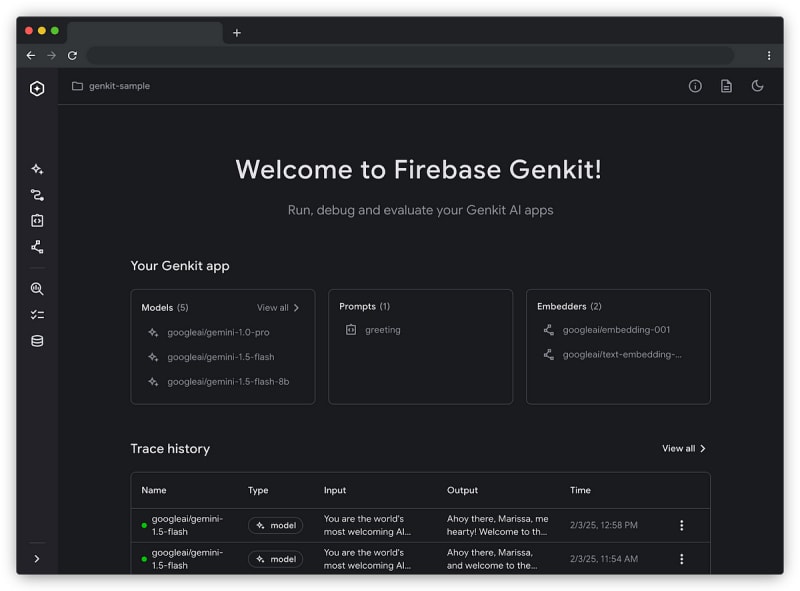Click View all for Trace history

(684, 449)
